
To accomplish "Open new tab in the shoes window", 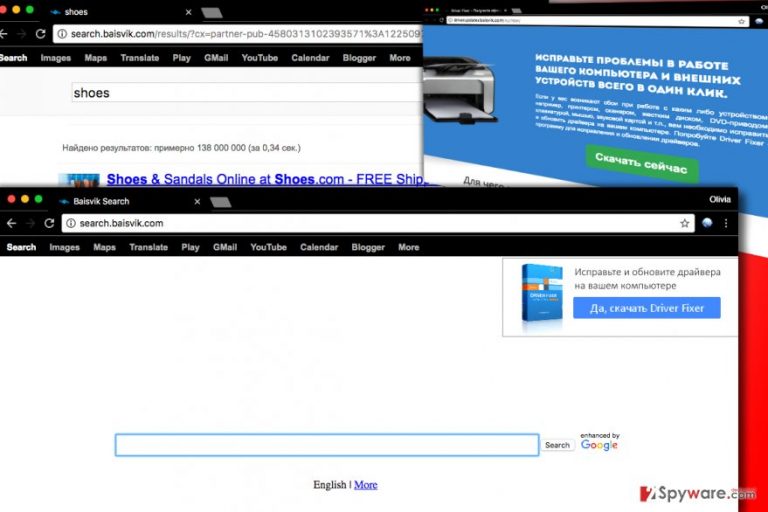I will point(212,13).
